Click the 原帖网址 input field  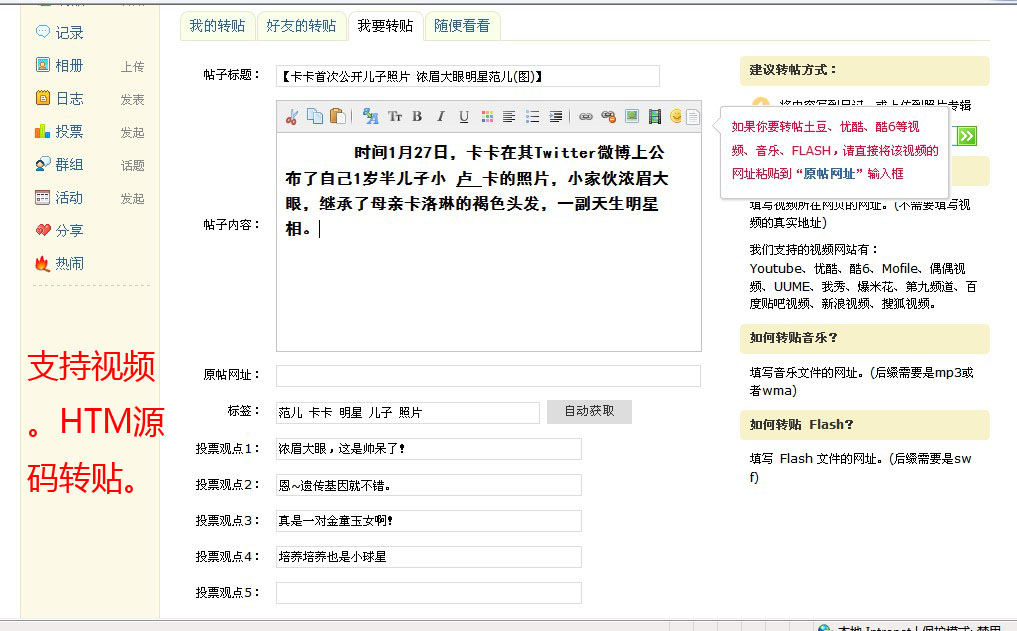[488, 375]
